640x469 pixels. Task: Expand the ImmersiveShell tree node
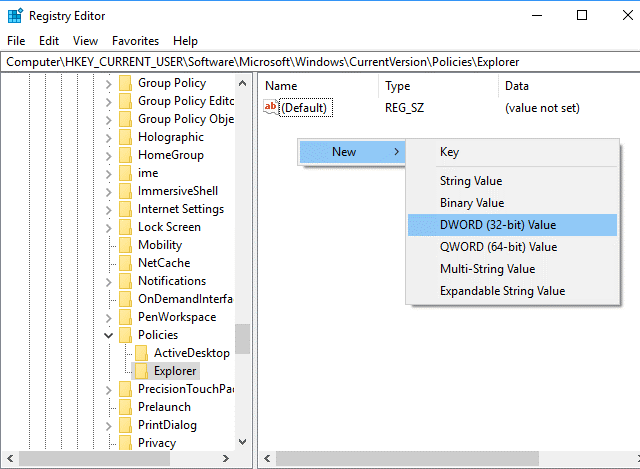pos(109,191)
